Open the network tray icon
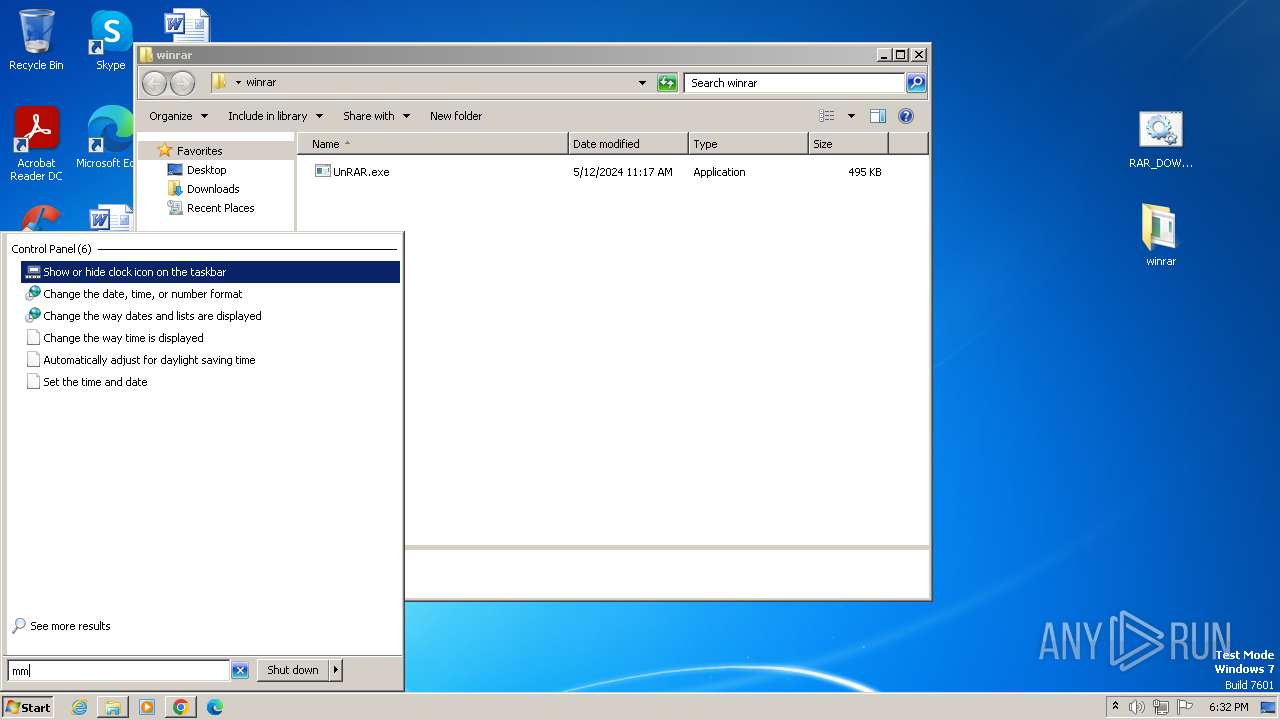This screenshot has height=720, width=1280. coord(1161,707)
